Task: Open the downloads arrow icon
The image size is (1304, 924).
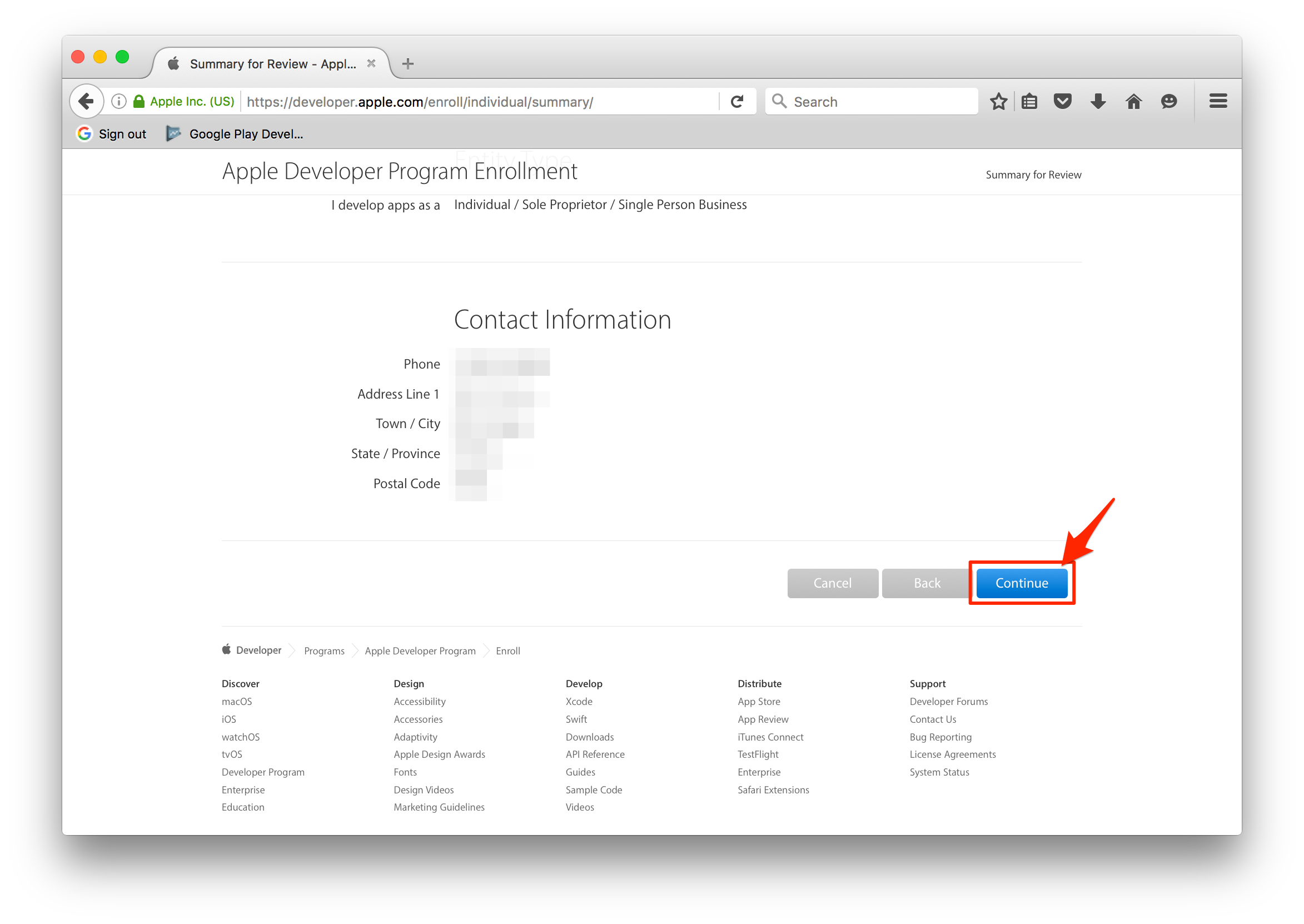Action: coord(1098,102)
